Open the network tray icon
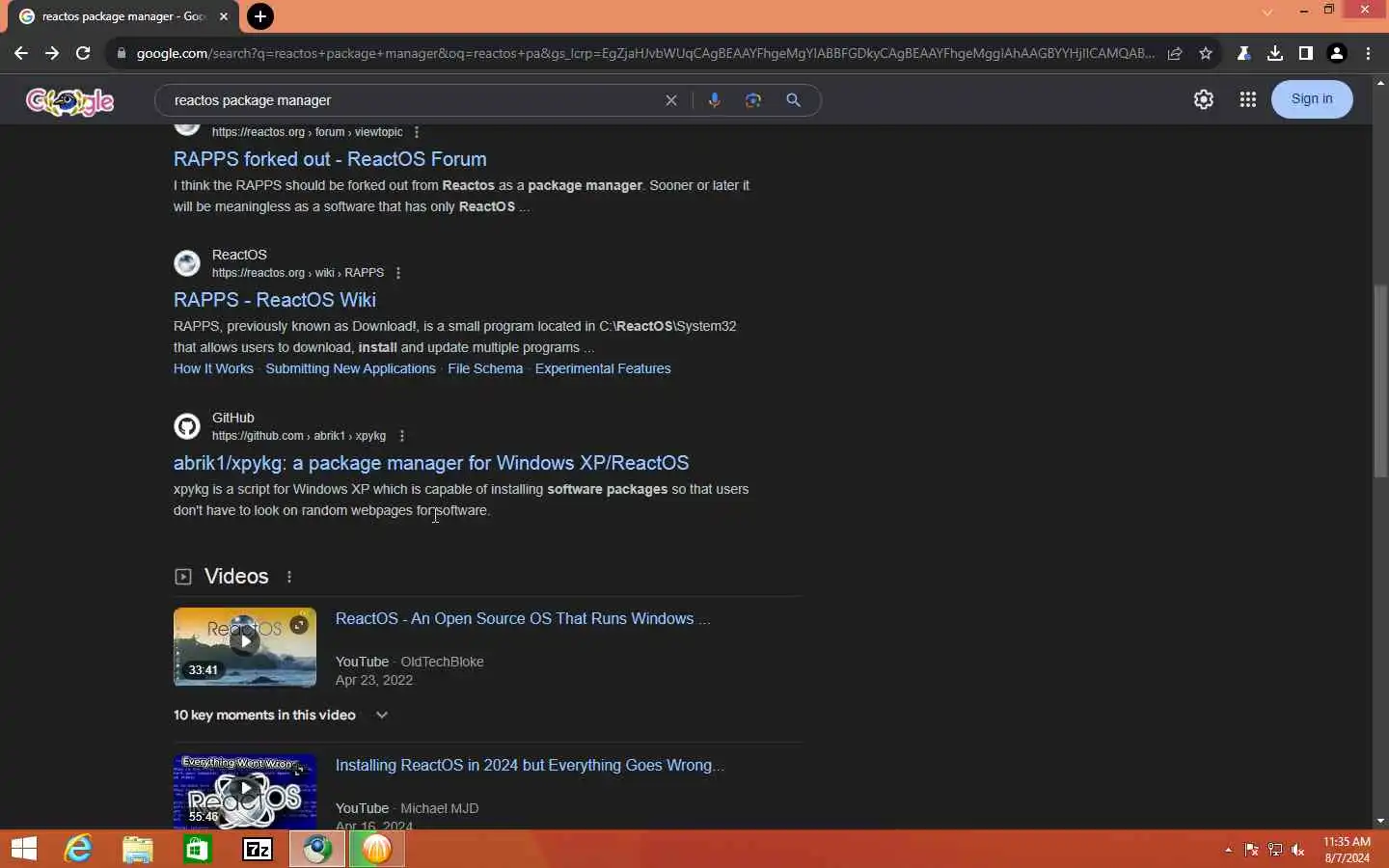 tap(1275, 850)
